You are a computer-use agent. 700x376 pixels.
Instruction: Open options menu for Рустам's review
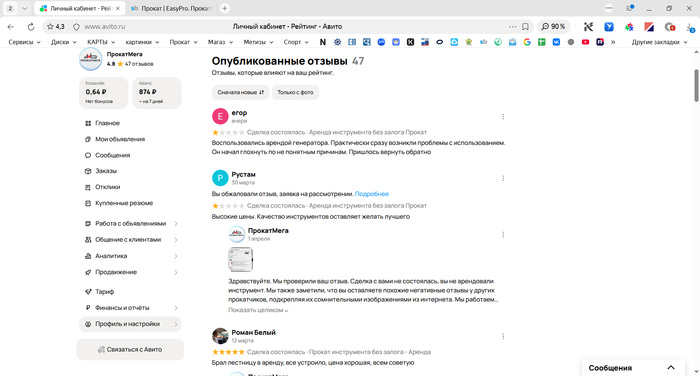pyautogui.click(x=503, y=179)
